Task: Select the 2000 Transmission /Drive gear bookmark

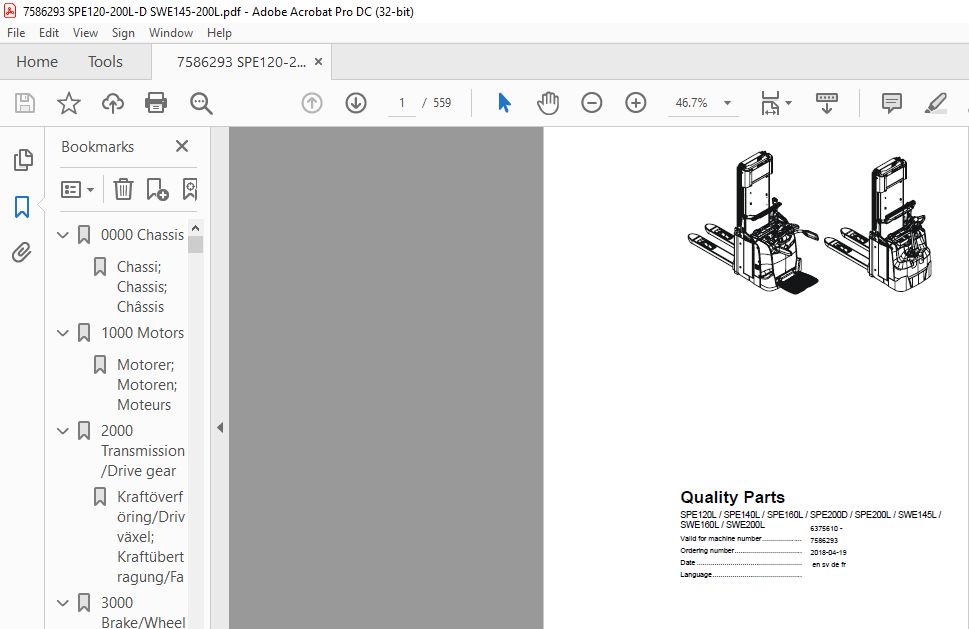Action: [143, 451]
